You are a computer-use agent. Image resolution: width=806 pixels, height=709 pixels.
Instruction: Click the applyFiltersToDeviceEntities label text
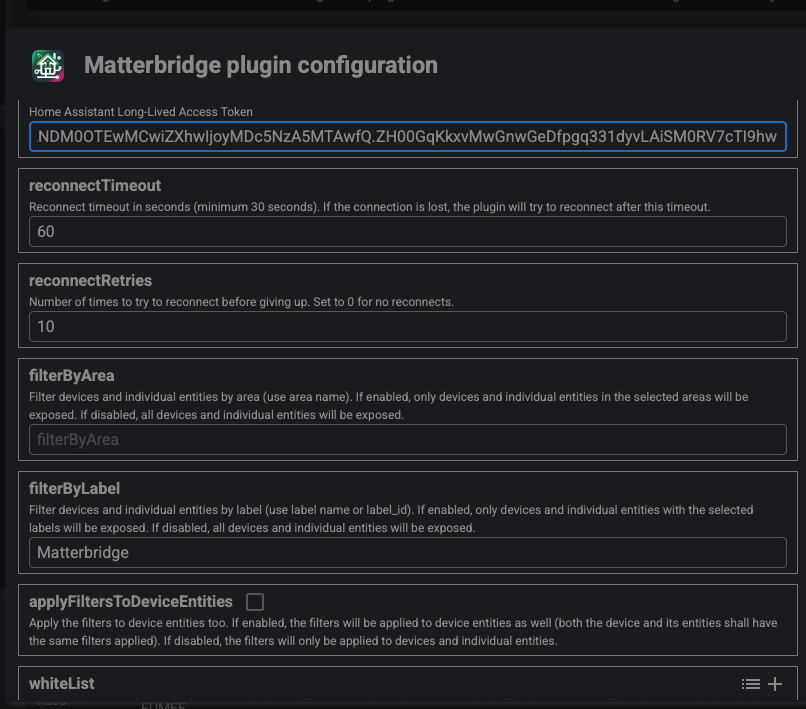(131, 602)
